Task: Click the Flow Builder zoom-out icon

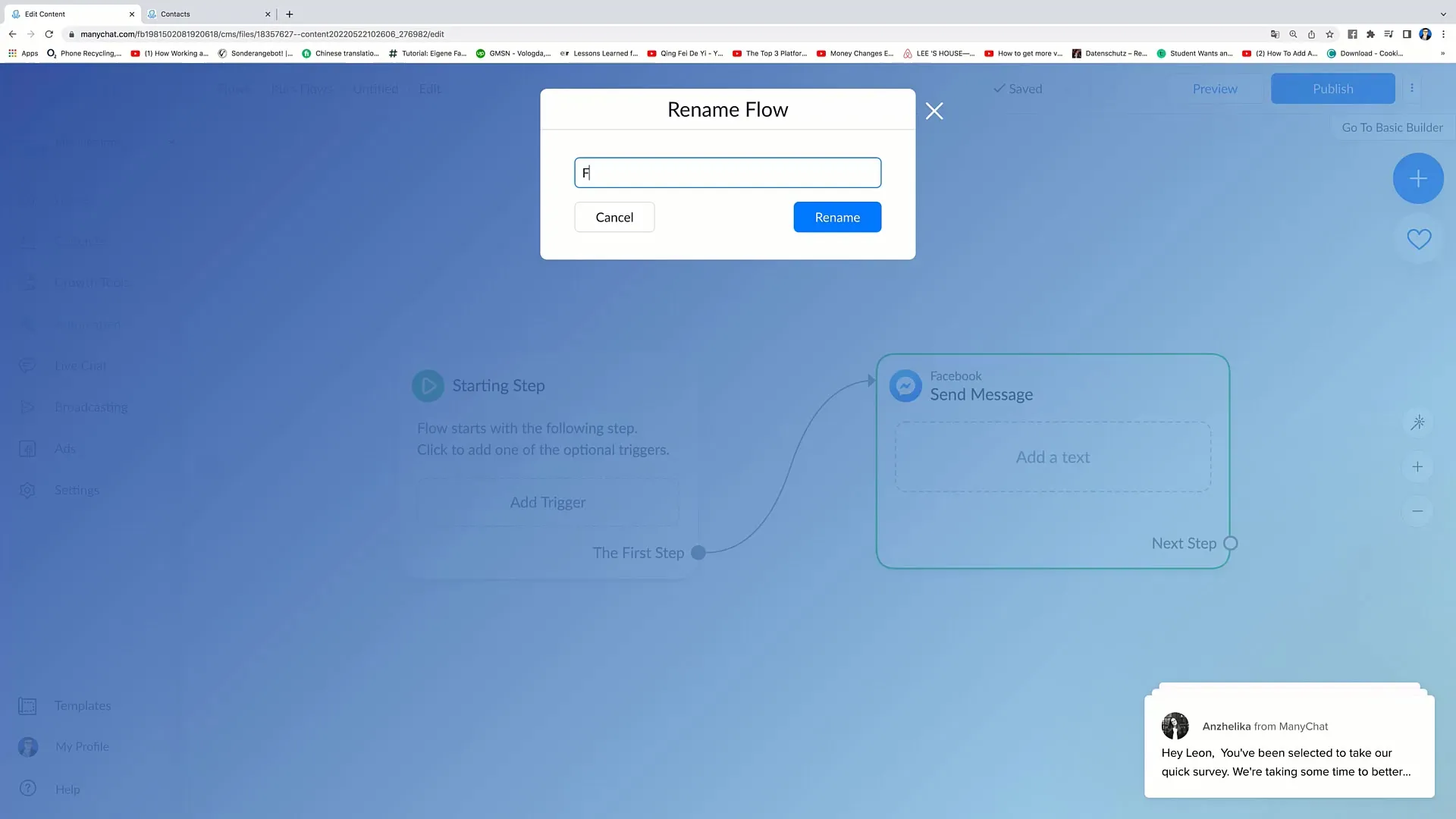Action: pyautogui.click(x=1419, y=511)
